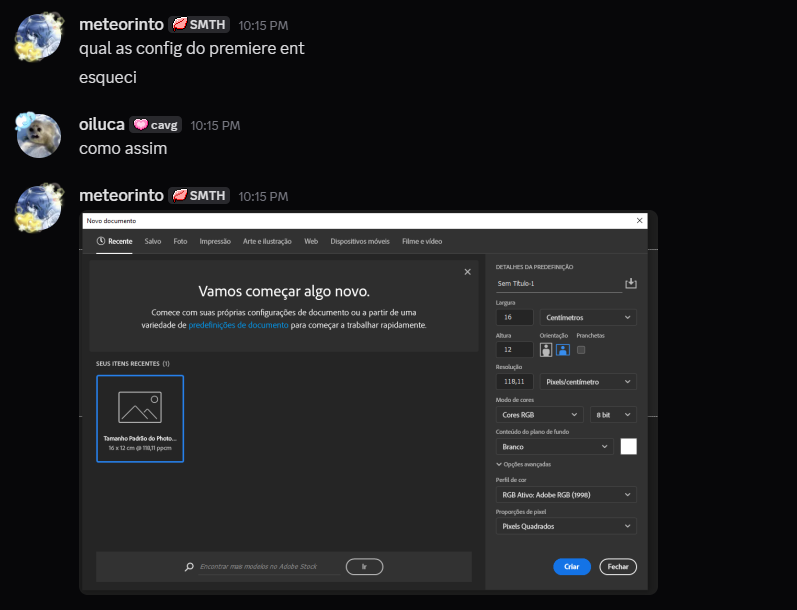Open the Adobe RGB color profile dropdown
The height and width of the screenshot is (610, 797).
(566, 495)
